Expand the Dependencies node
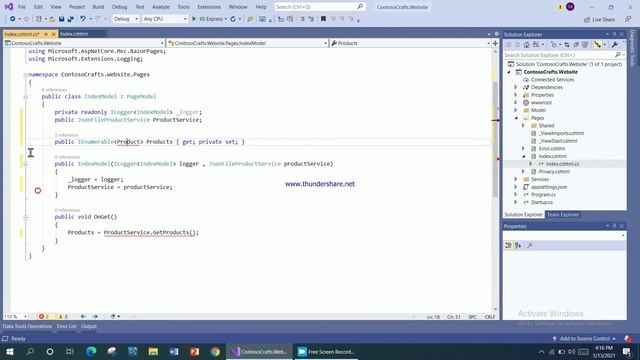This screenshot has width=640, height=360. (x=516, y=87)
